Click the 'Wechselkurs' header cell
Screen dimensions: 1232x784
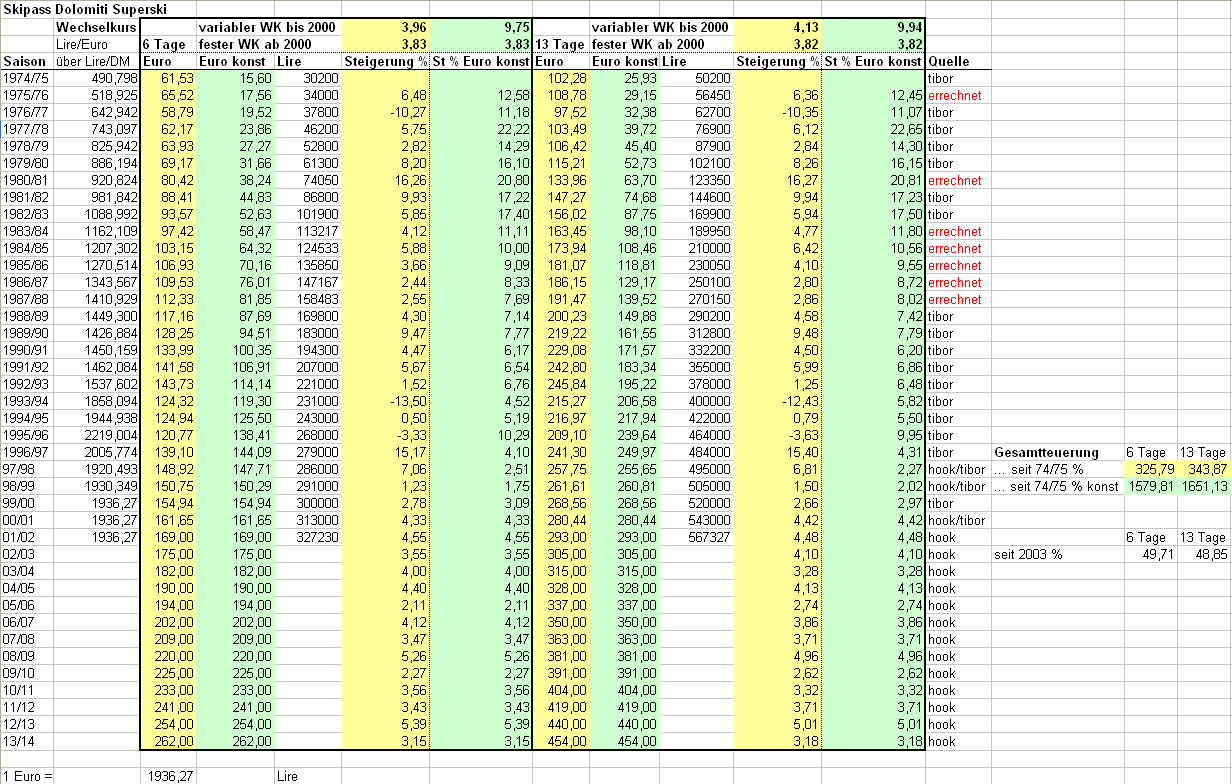tap(96, 27)
